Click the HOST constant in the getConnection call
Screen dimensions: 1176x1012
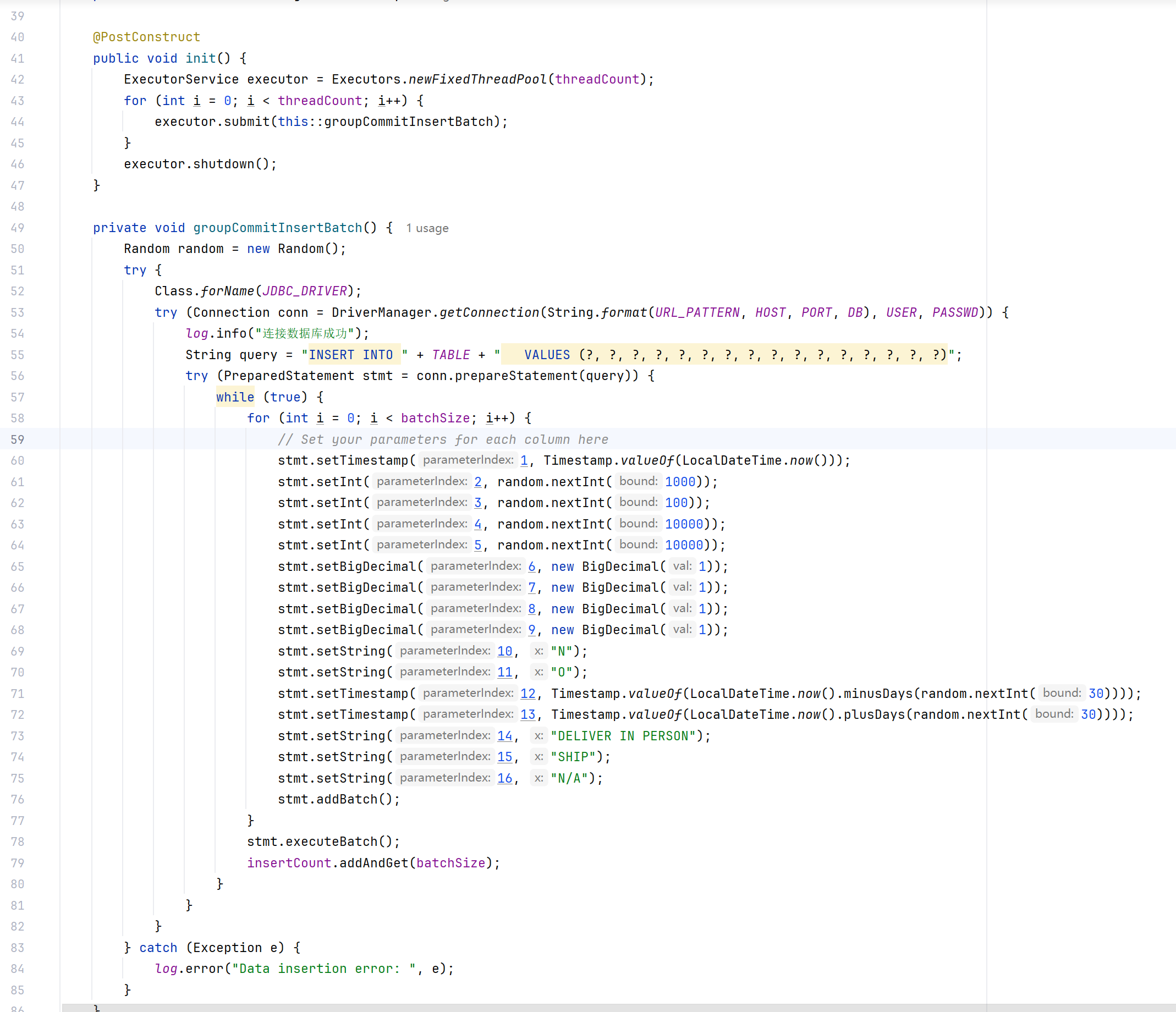pyautogui.click(x=770, y=312)
